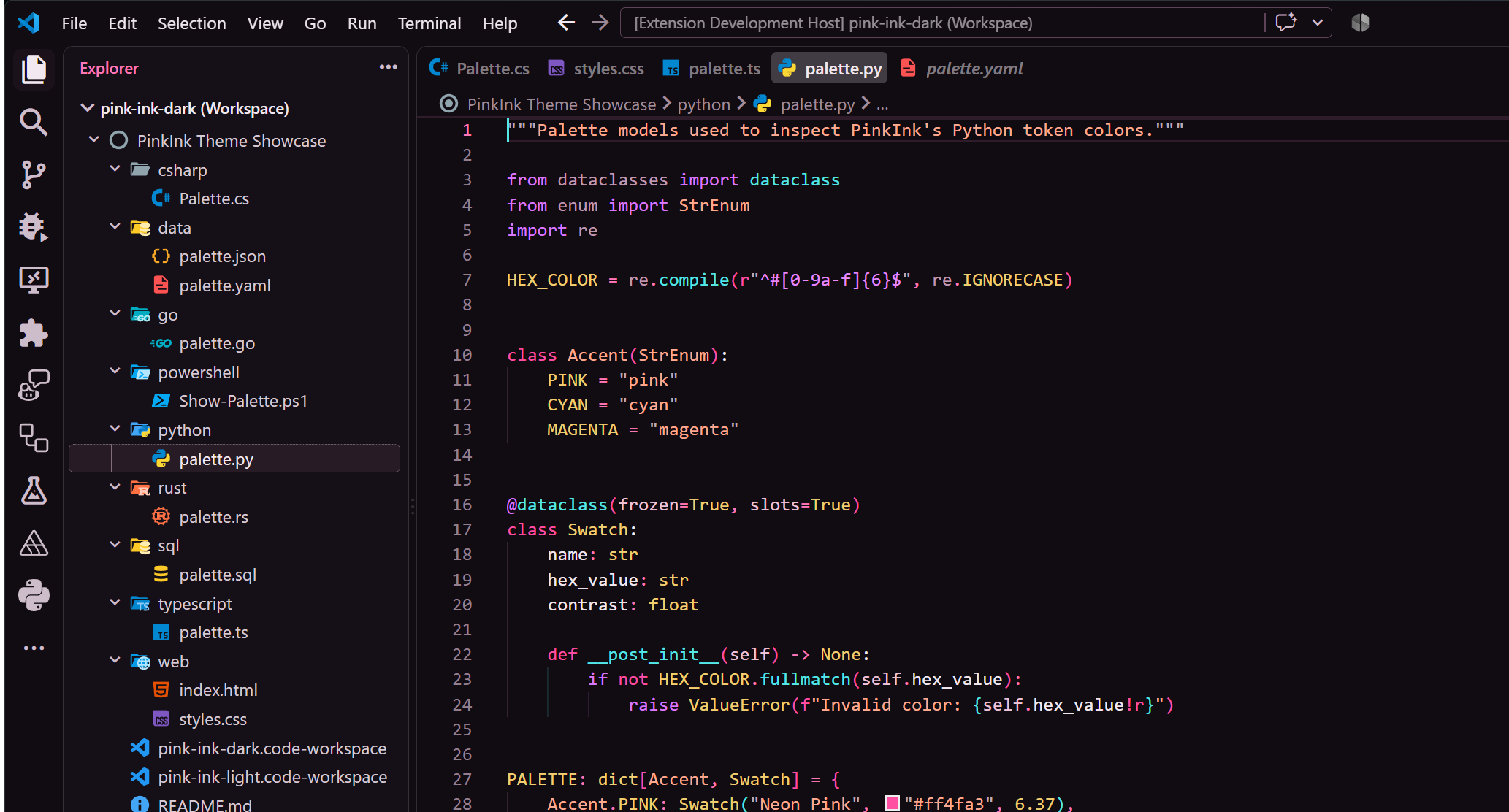
Task: Open the Extensions view
Action: coord(34,333)
